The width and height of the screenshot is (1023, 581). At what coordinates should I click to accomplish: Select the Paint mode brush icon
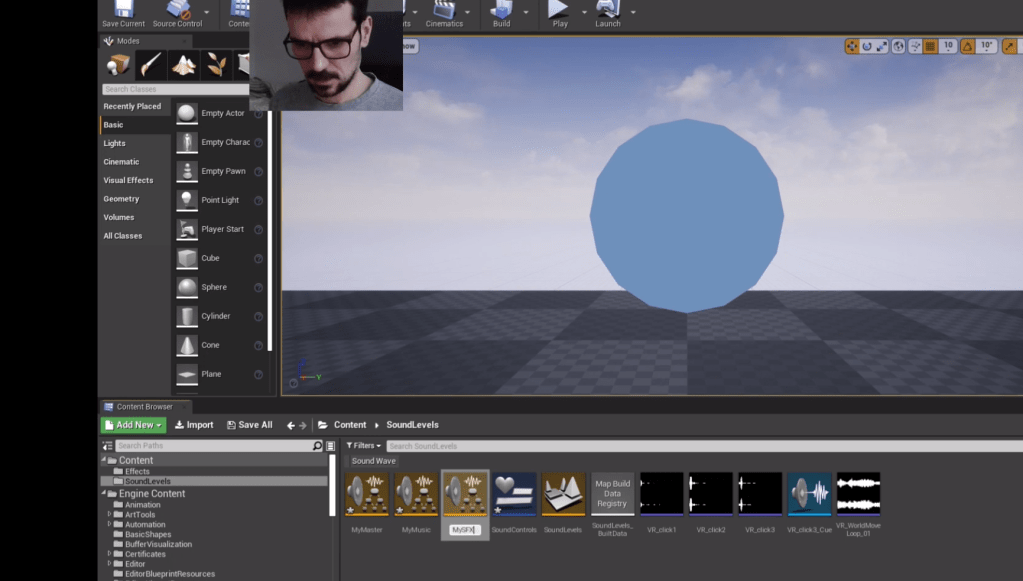click(151, 66)
